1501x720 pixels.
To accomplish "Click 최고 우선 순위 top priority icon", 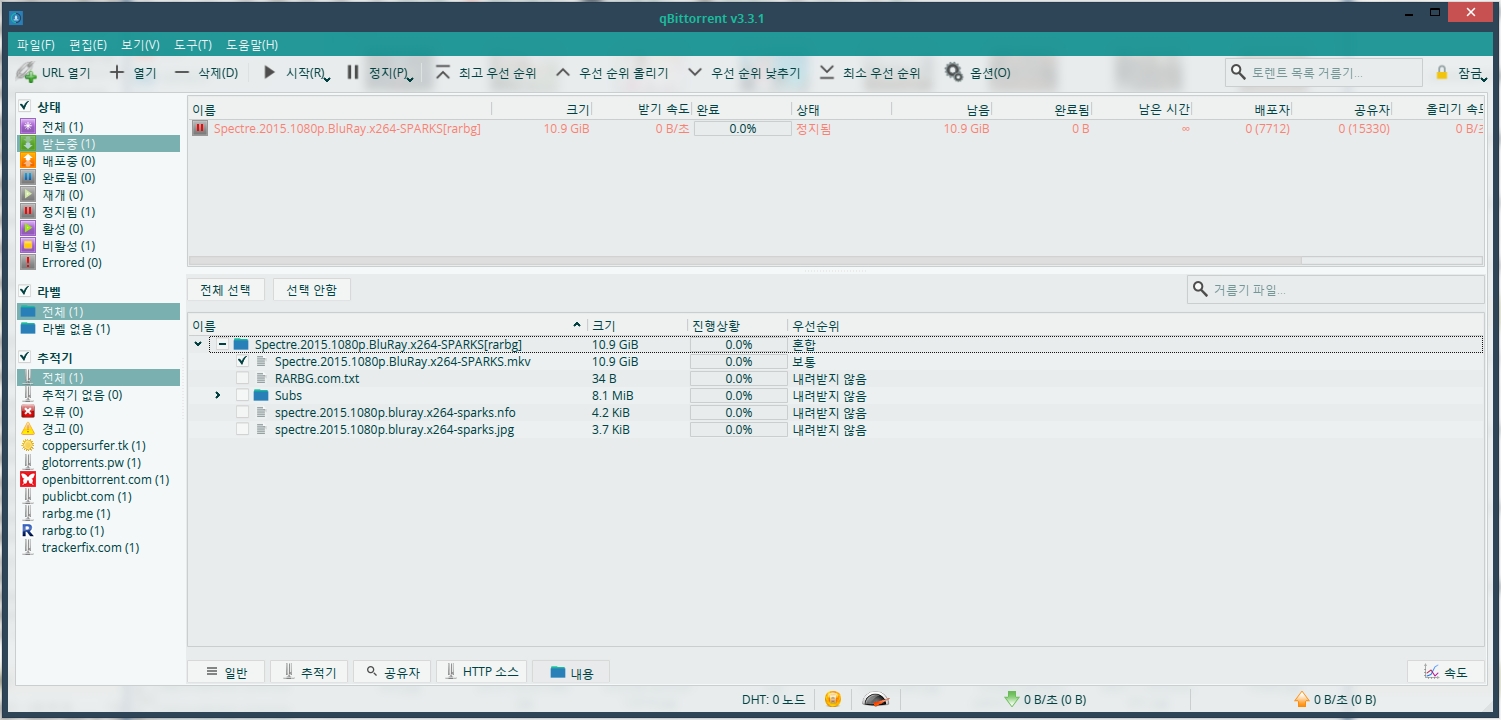I will 443,72.
